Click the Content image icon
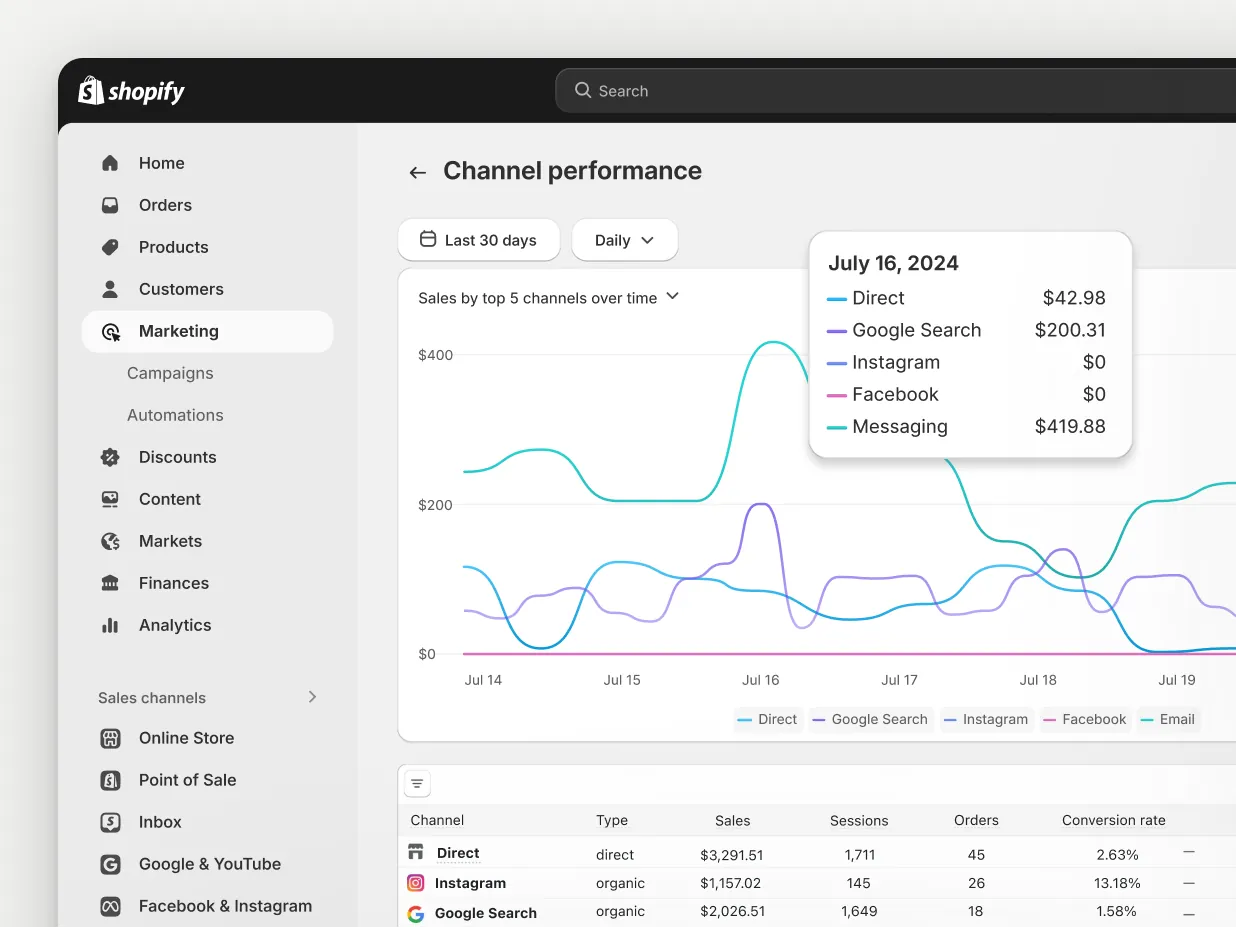Screen dimensions: 1236x928 pyautogui.click(x=110, y=499)
